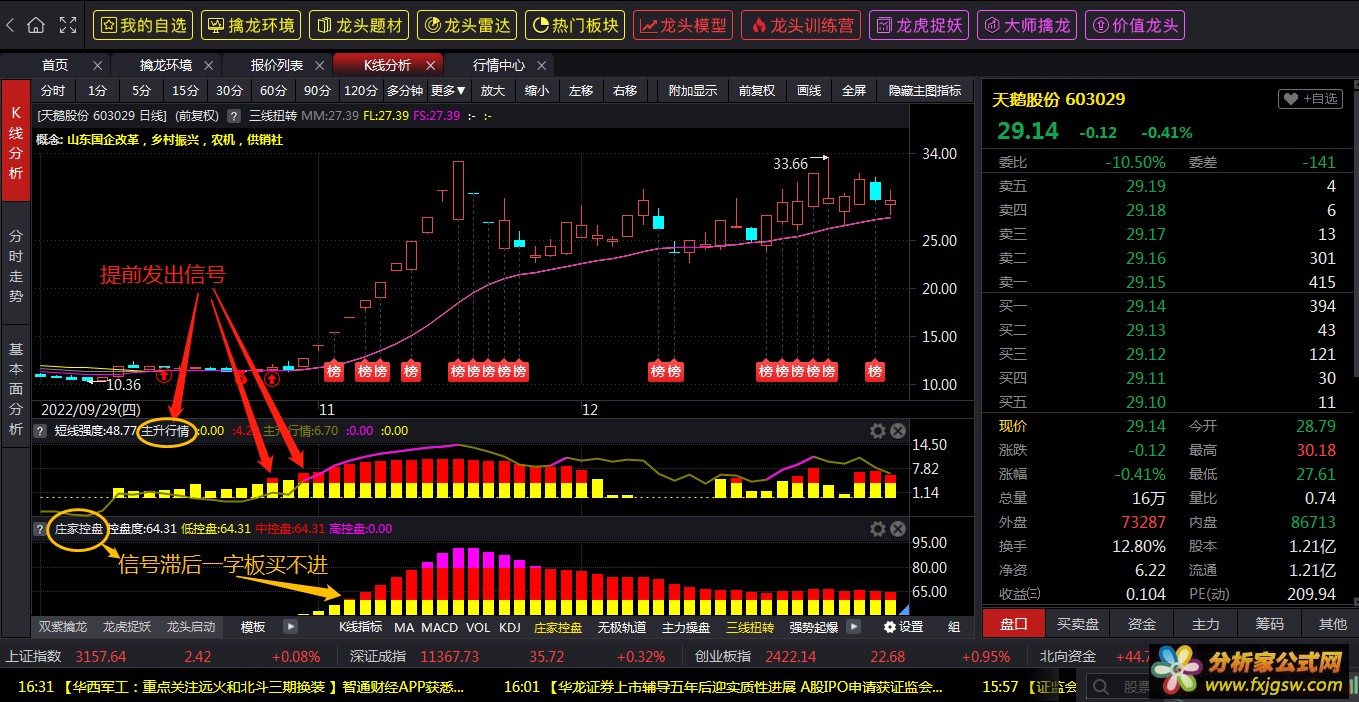
Task: Open 大师擒龙 module
Action: [x=1027, y=25]
